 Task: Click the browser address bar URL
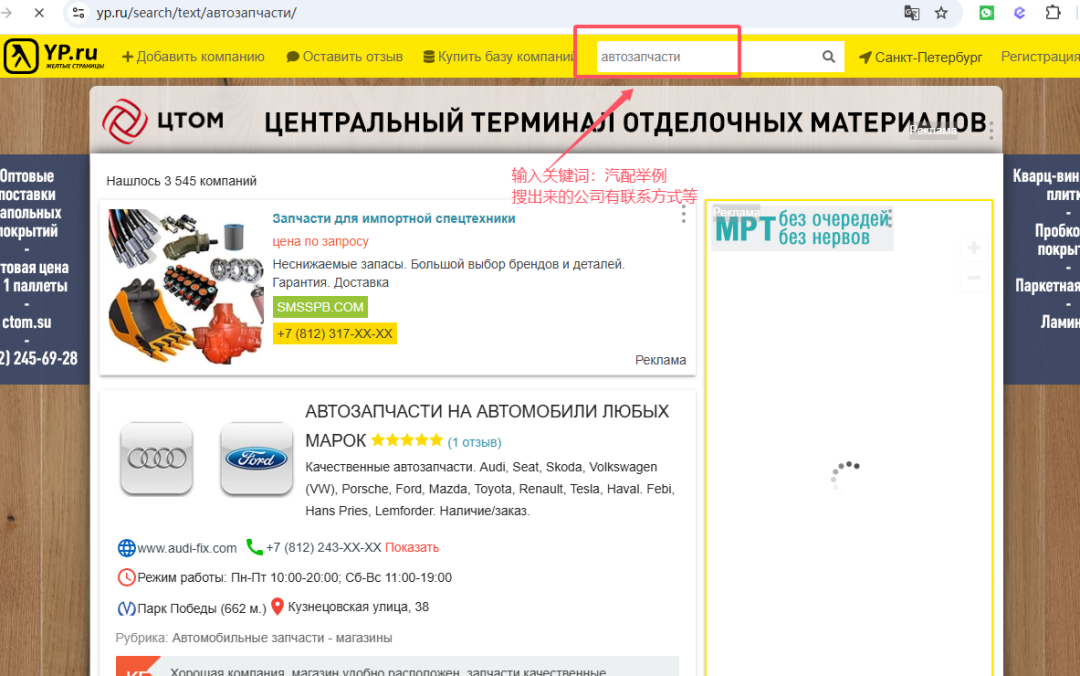(x=196, y=12)
